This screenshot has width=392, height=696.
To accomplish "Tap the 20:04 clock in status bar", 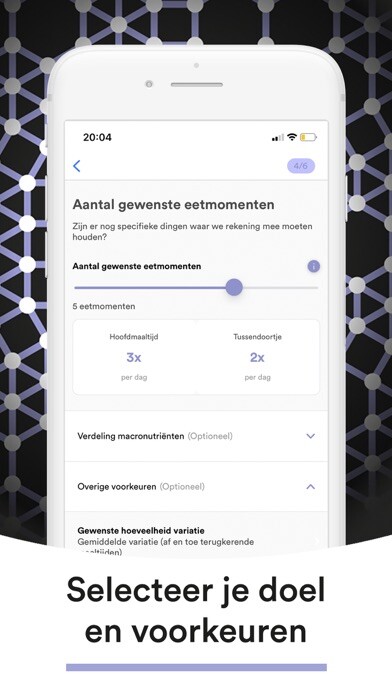I will [97, 137].
